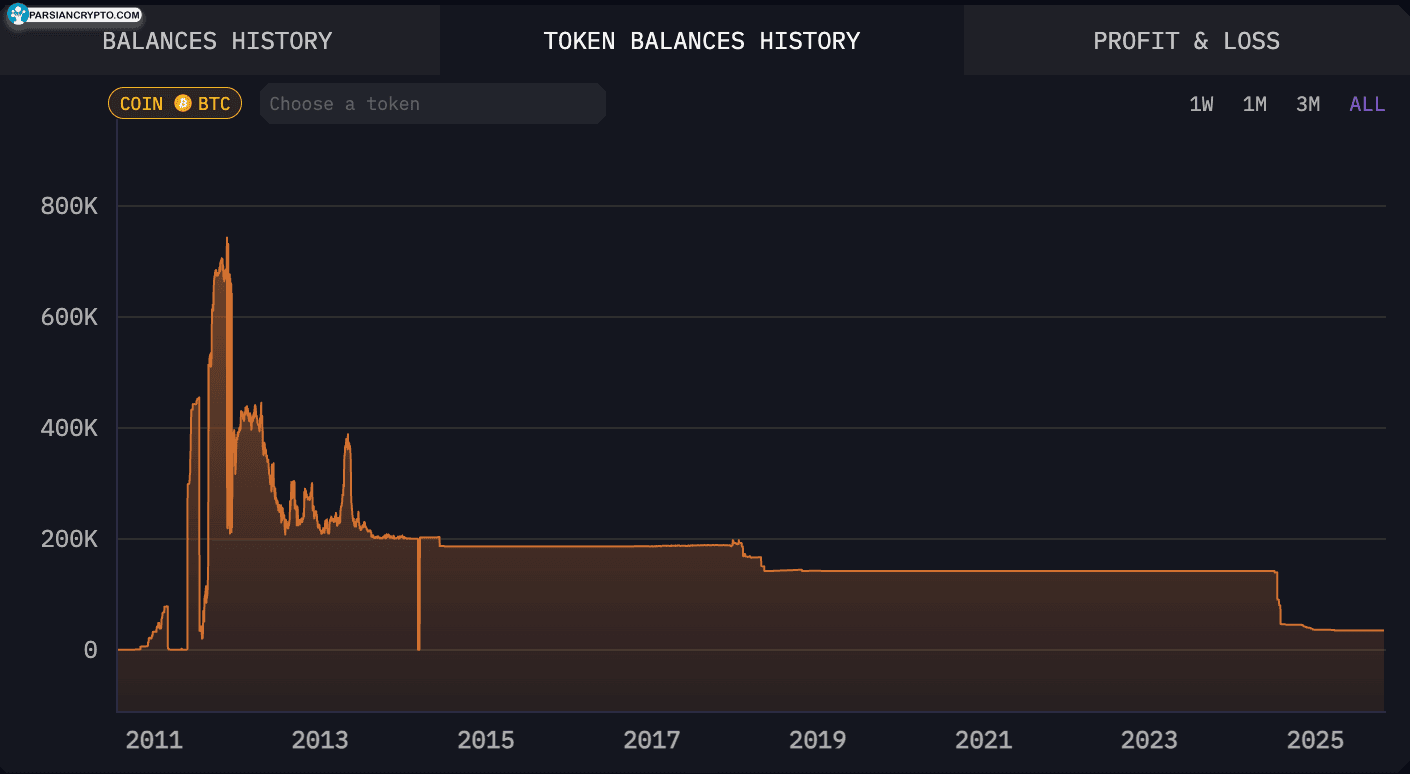Select the ALL time range

click(1367, 104)
